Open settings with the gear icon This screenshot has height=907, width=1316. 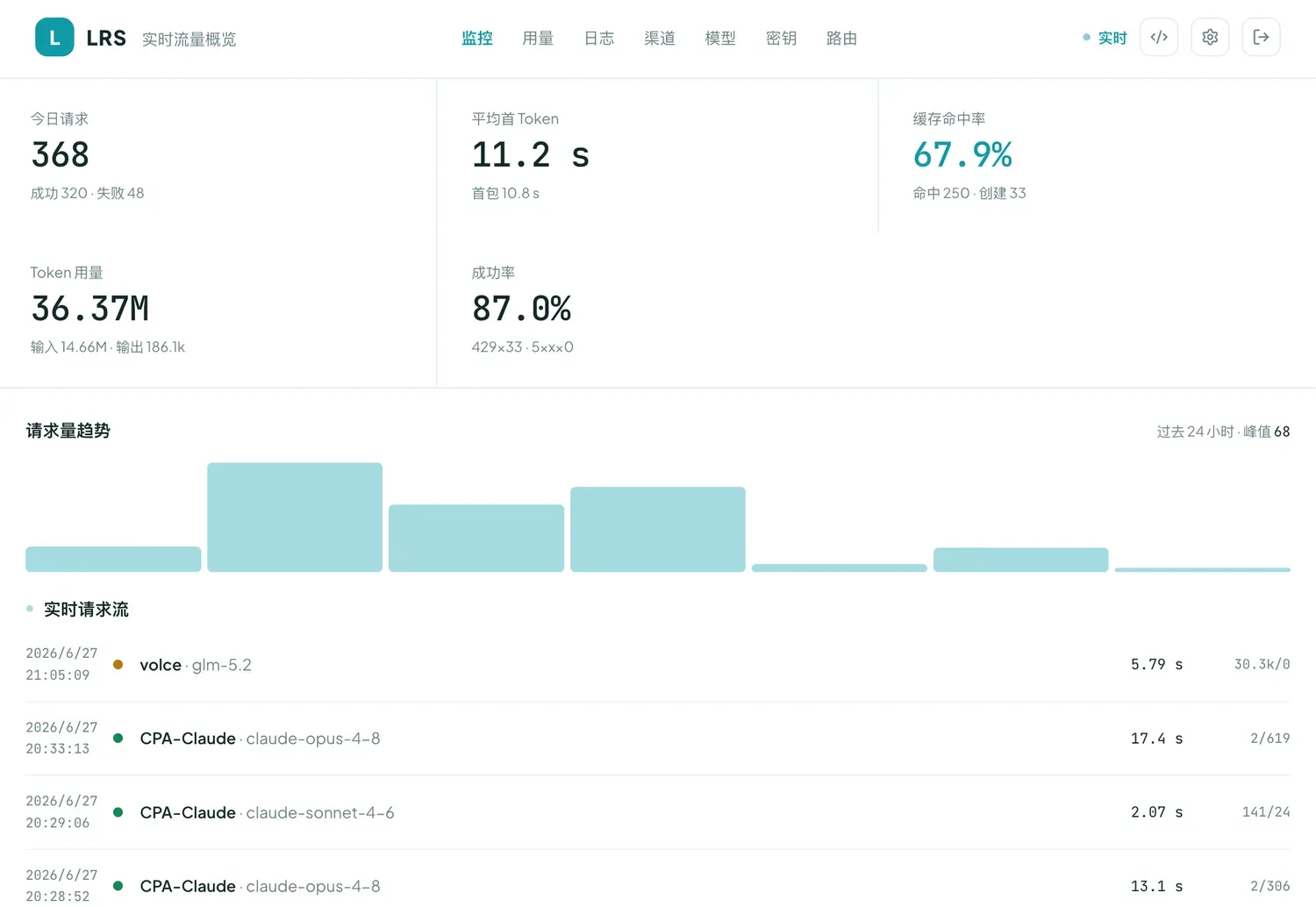1210,38
